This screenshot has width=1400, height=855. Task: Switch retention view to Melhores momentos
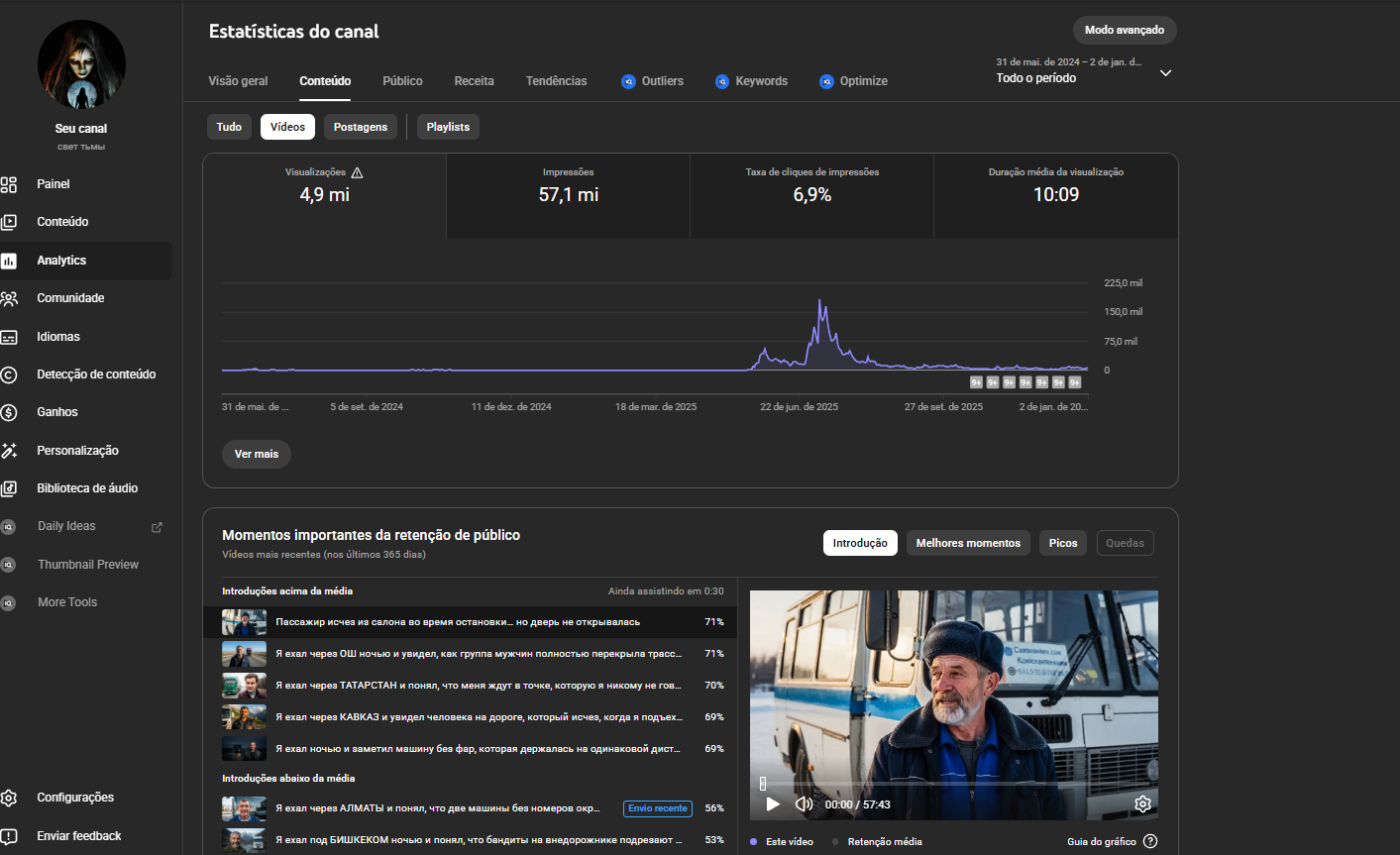(968, 543)
